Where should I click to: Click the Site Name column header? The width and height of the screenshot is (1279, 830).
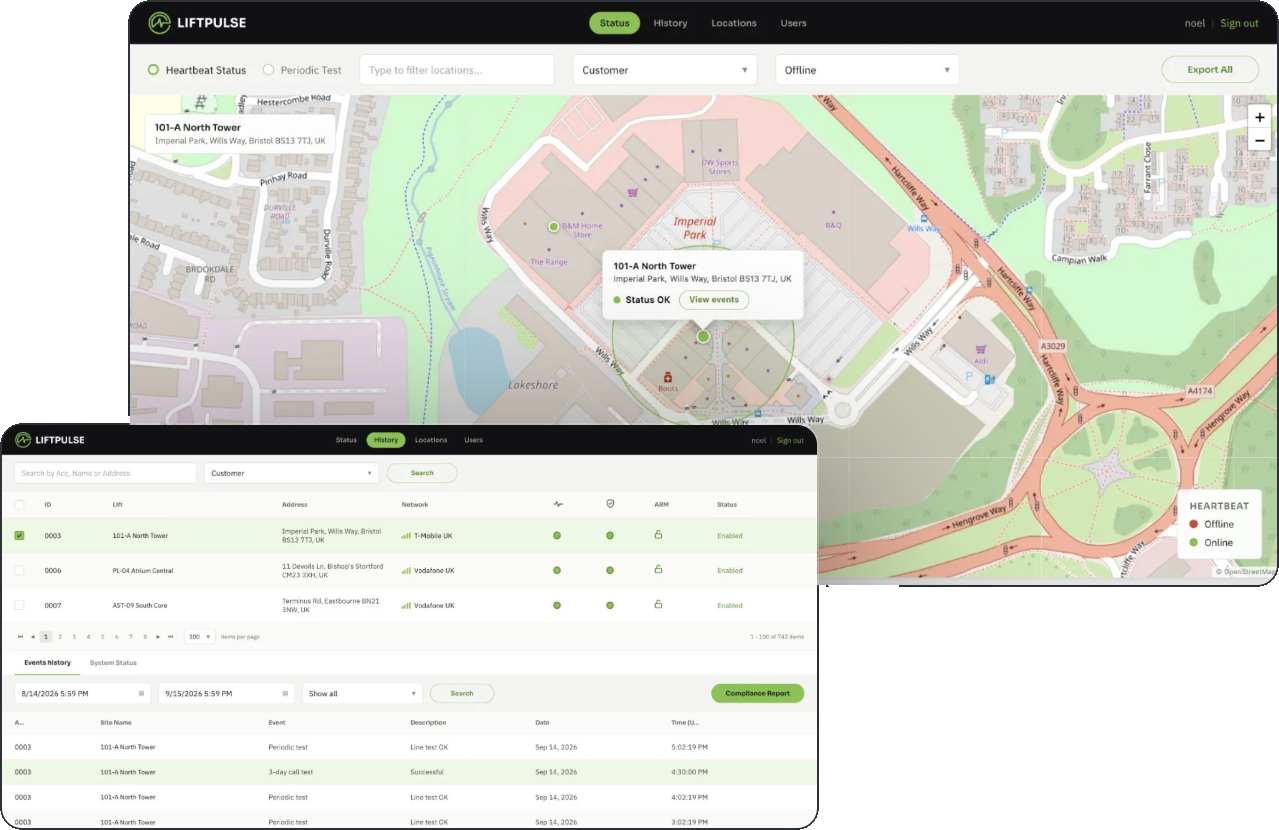tap(116, 722)
